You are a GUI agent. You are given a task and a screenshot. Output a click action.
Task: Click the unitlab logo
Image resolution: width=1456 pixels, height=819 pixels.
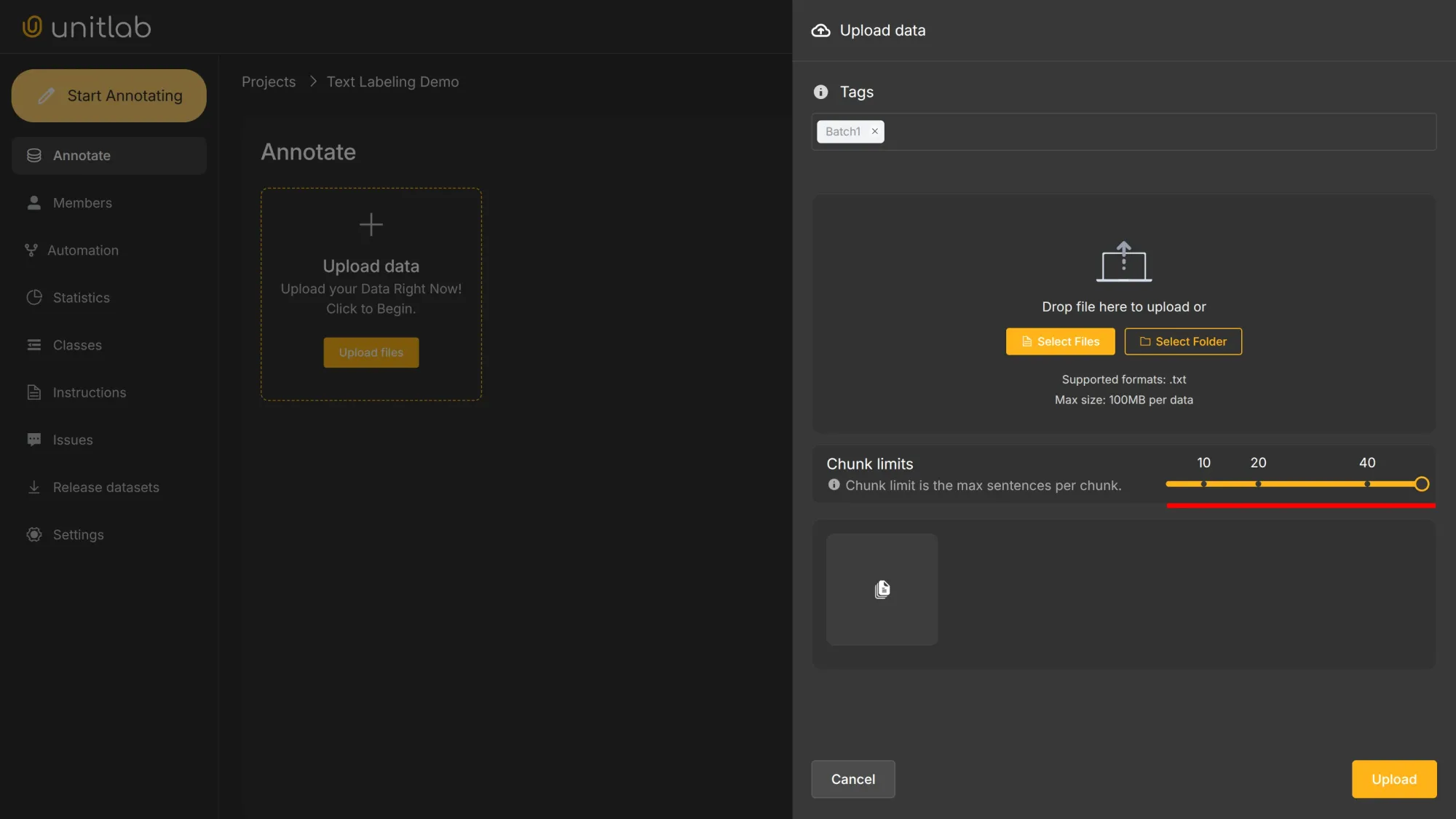coord(85,26)
